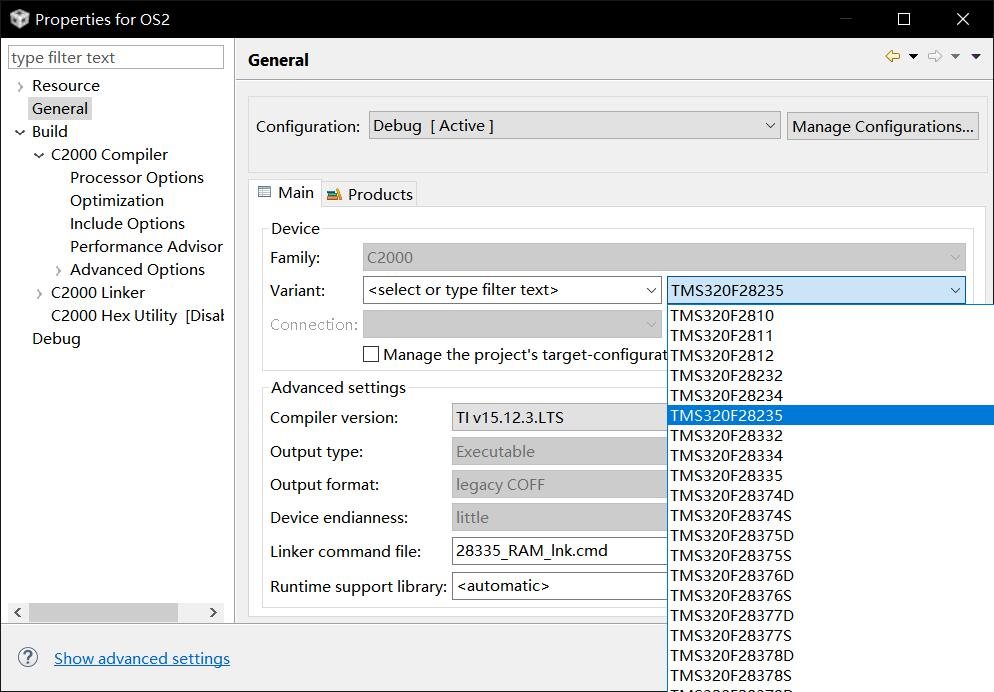Click the Products tab icon
The height and width of the screenshot is (692, 994).
coord(334,195)
